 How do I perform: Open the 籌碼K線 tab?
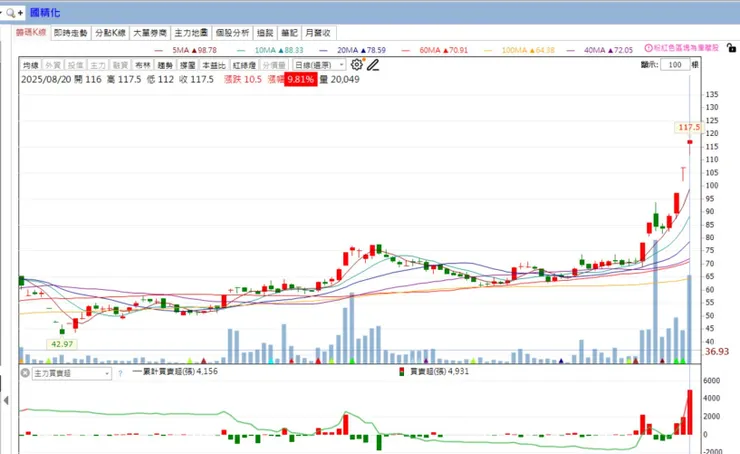31,33
